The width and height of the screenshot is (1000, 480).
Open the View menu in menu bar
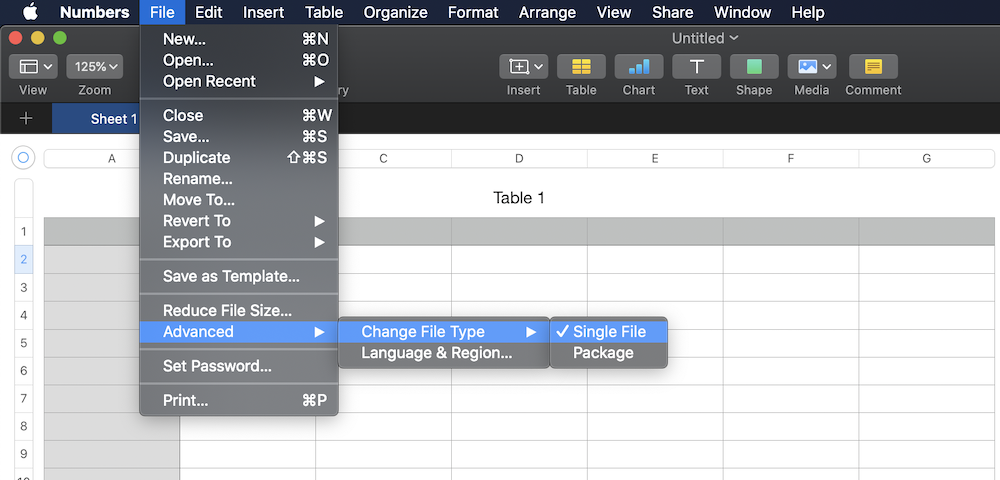pyautogui.click(x=614, y=12)
